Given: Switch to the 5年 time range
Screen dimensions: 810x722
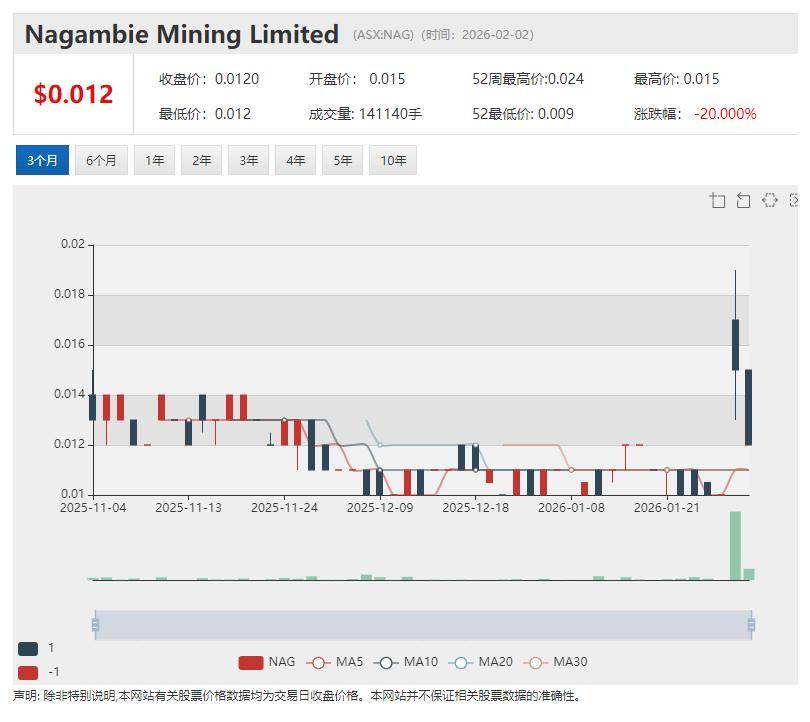Looking at the screenshot, I should 342,160.
